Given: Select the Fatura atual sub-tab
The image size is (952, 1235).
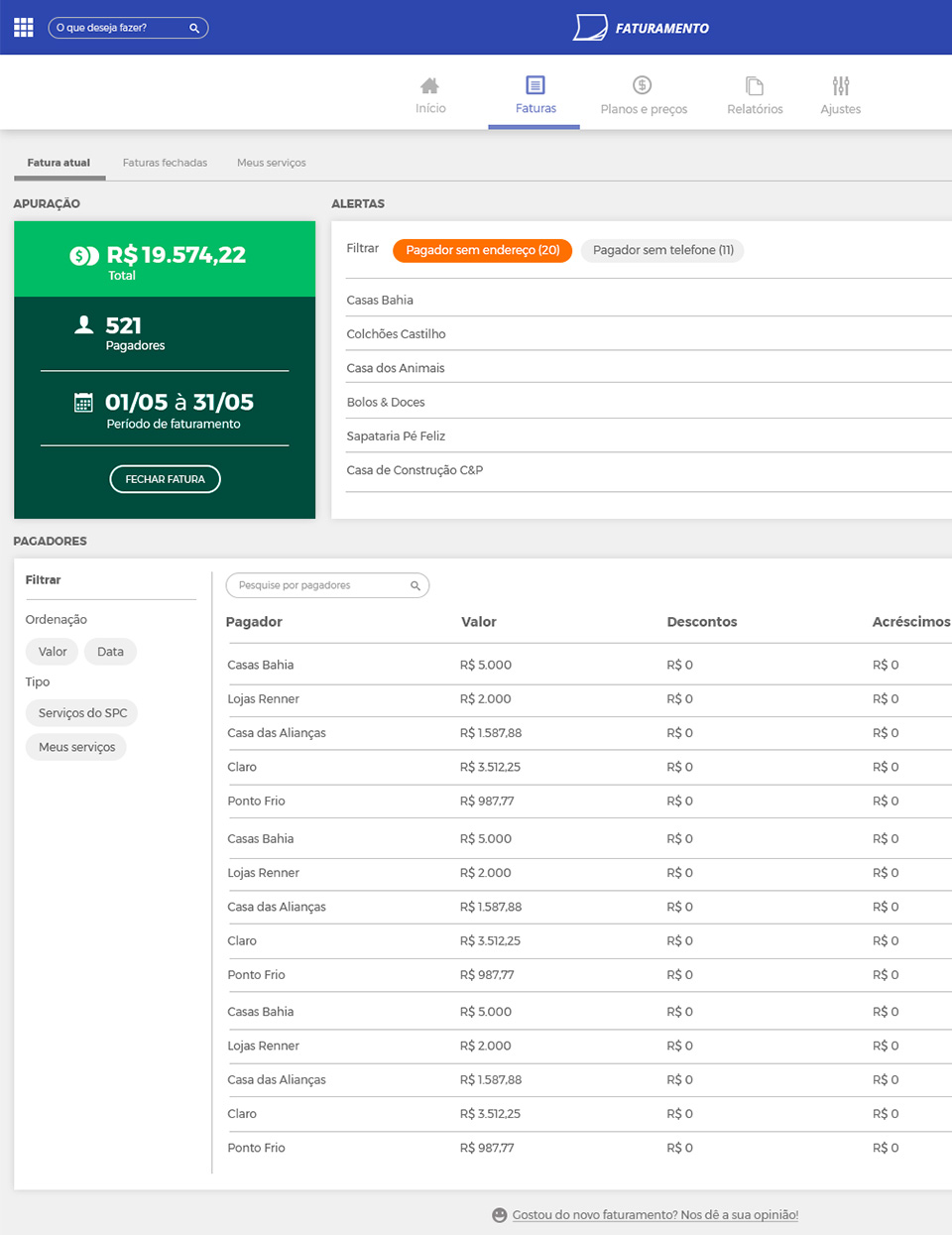Looking at the screenshot, I should (x=59, y=163).
